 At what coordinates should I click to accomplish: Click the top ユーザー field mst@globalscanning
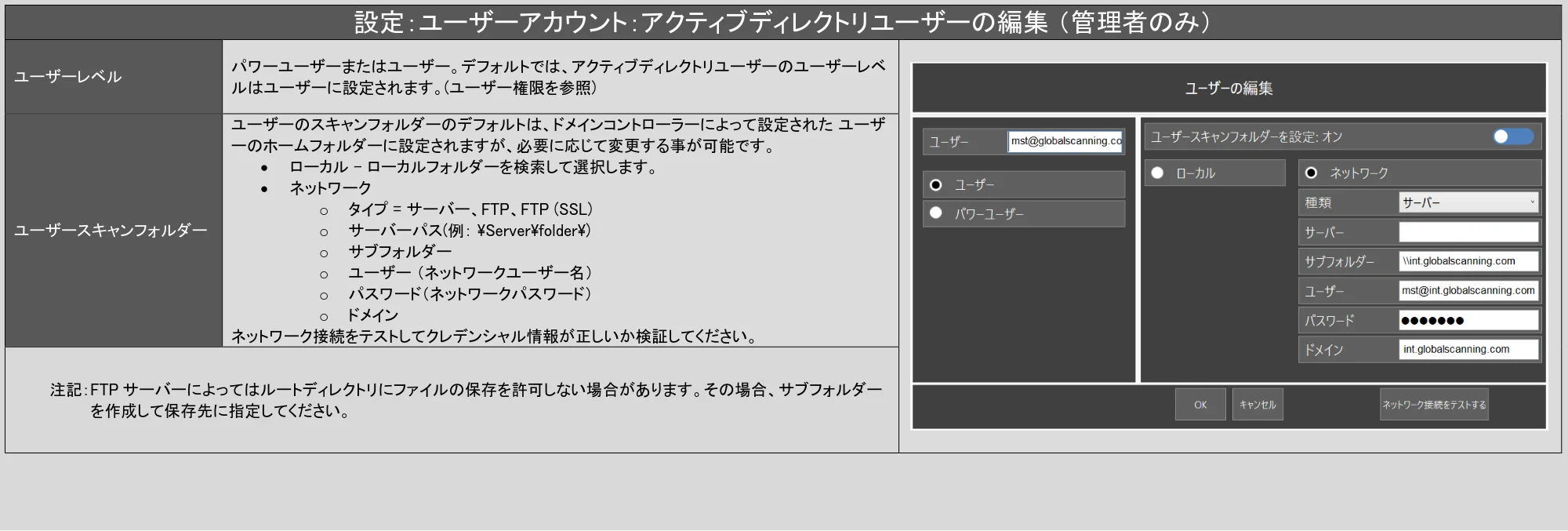click(x=1065, y=141)
